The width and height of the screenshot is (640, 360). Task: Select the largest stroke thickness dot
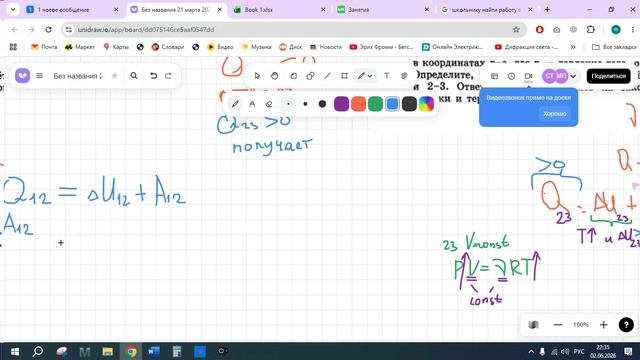coord(322,104)
